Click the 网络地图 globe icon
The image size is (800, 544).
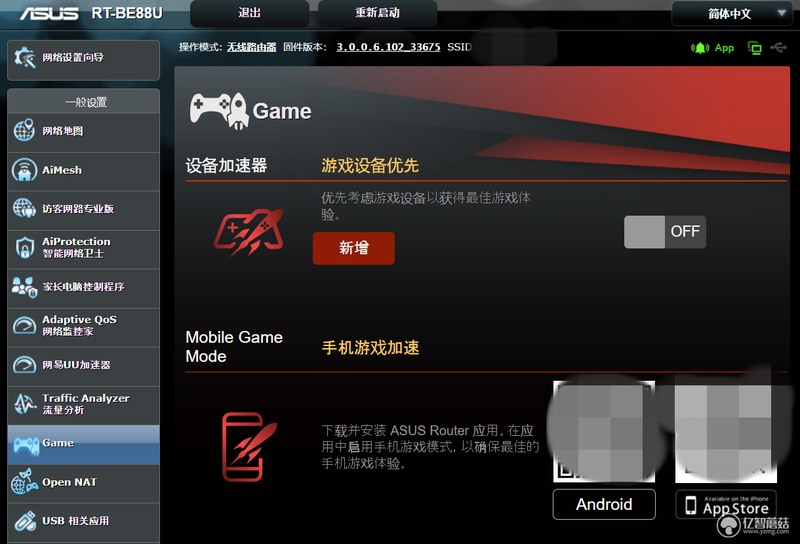[x=24, y=131]
